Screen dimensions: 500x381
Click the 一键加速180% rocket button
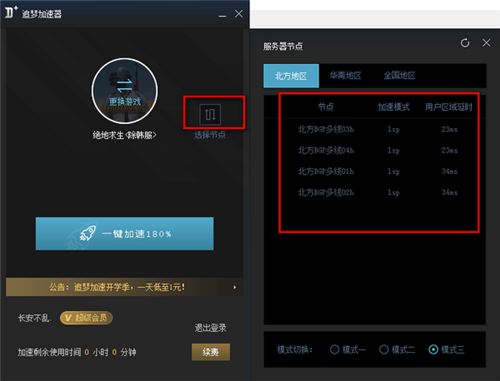tap(125, 234)
